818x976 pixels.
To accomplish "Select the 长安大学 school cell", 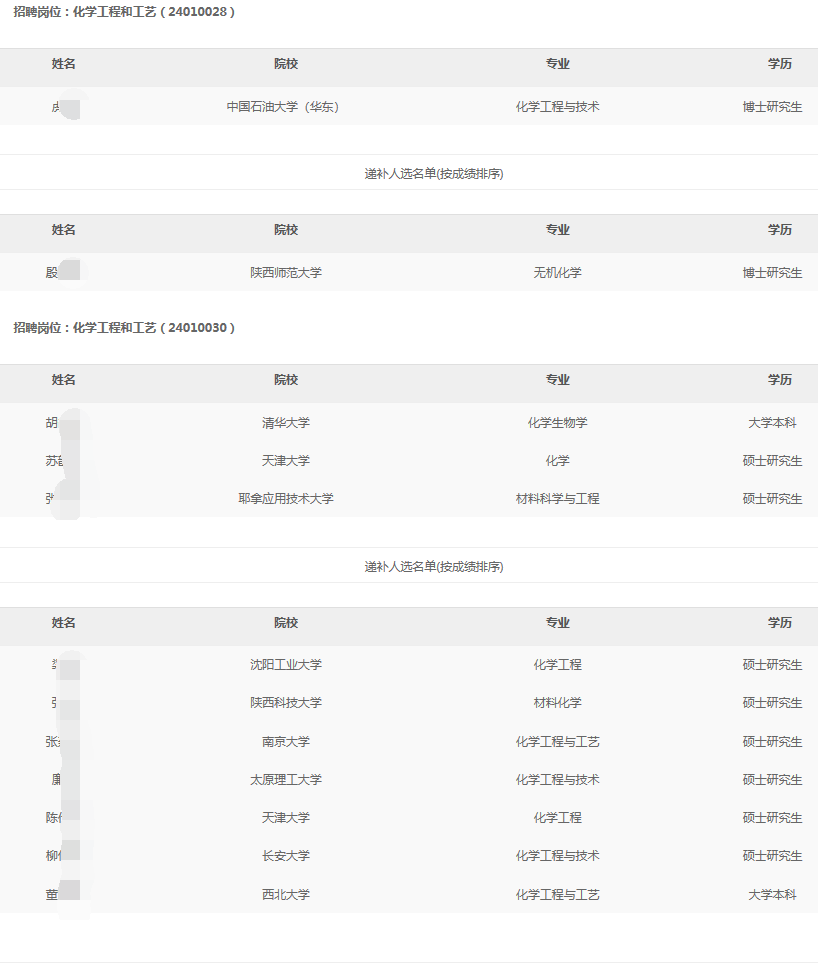I will pos(285,856).
